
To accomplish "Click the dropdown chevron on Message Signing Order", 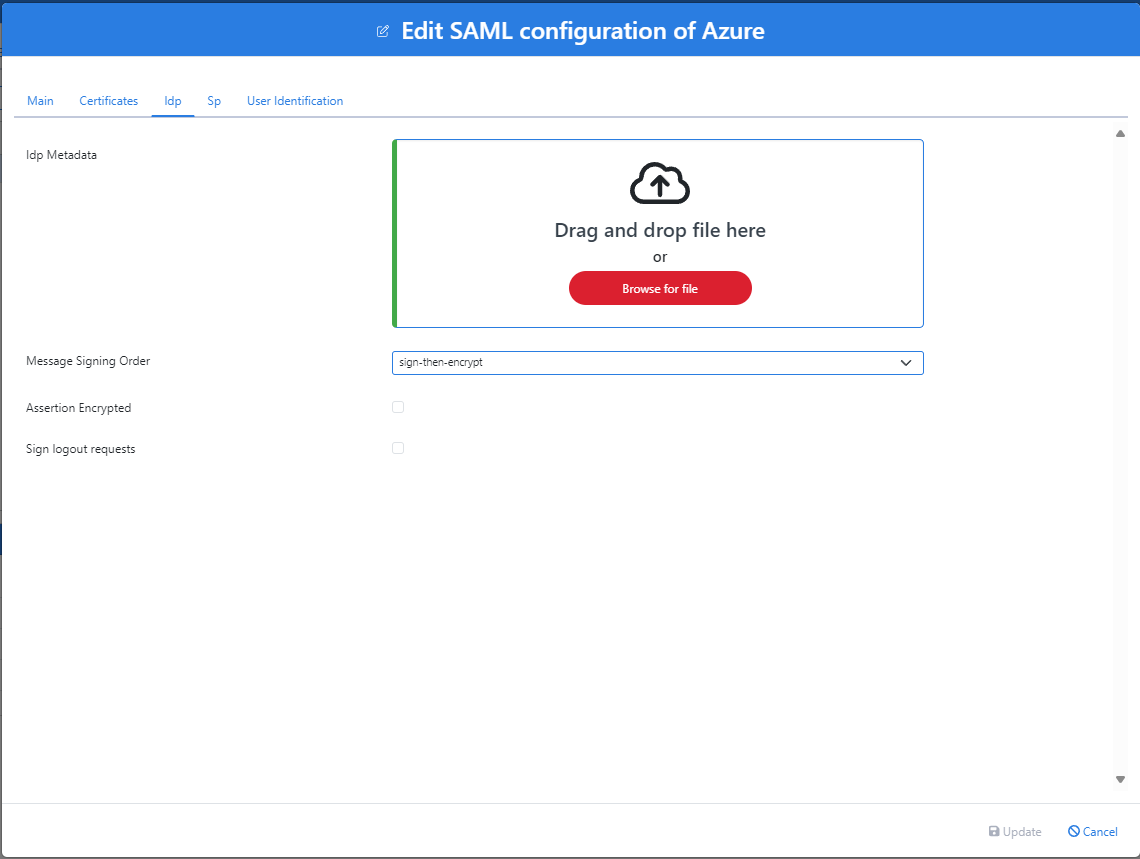I will [x=907, y=362].
